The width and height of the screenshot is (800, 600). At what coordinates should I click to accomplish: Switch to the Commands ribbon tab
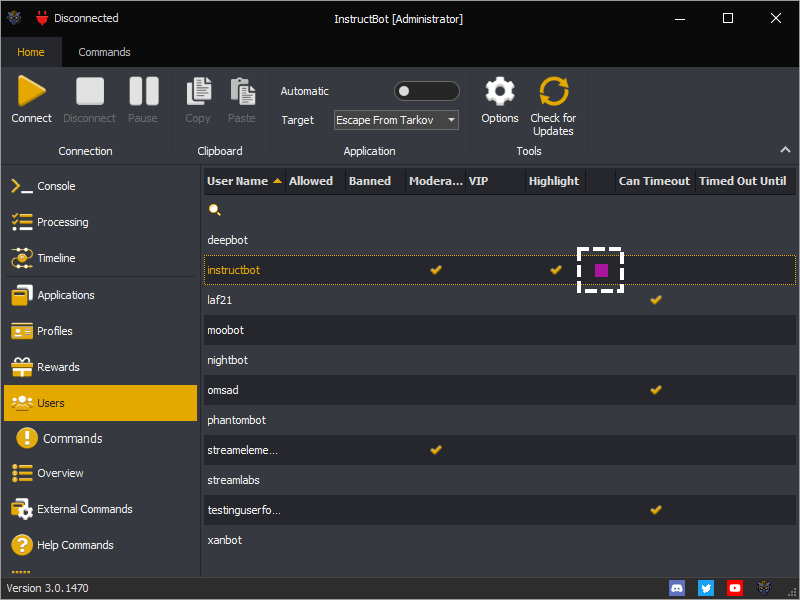104,52
